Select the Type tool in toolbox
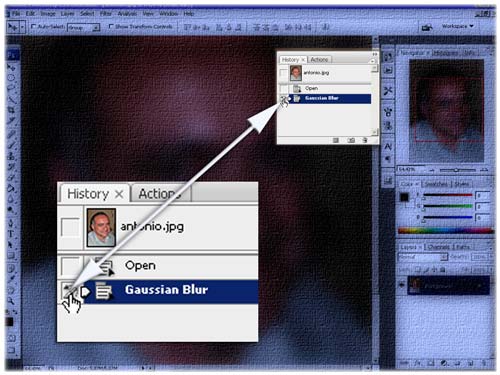The image size is (500, 375). [11, 234]
